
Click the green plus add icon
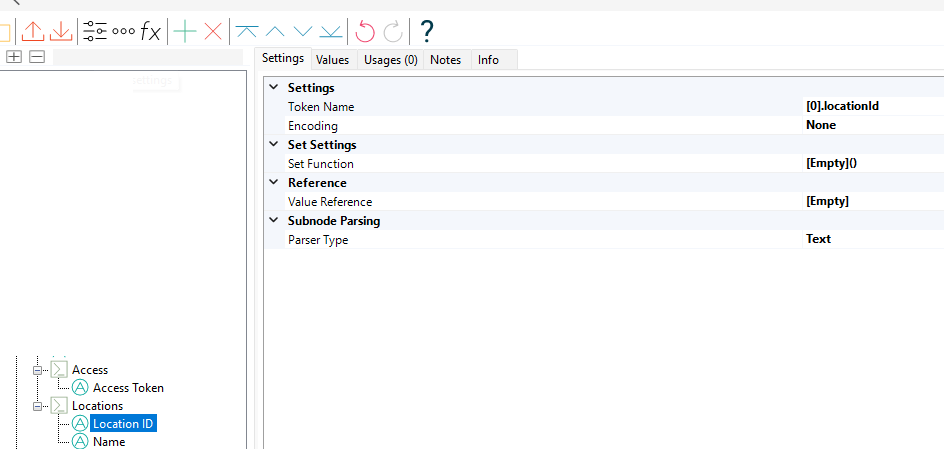tap(185, 31)
